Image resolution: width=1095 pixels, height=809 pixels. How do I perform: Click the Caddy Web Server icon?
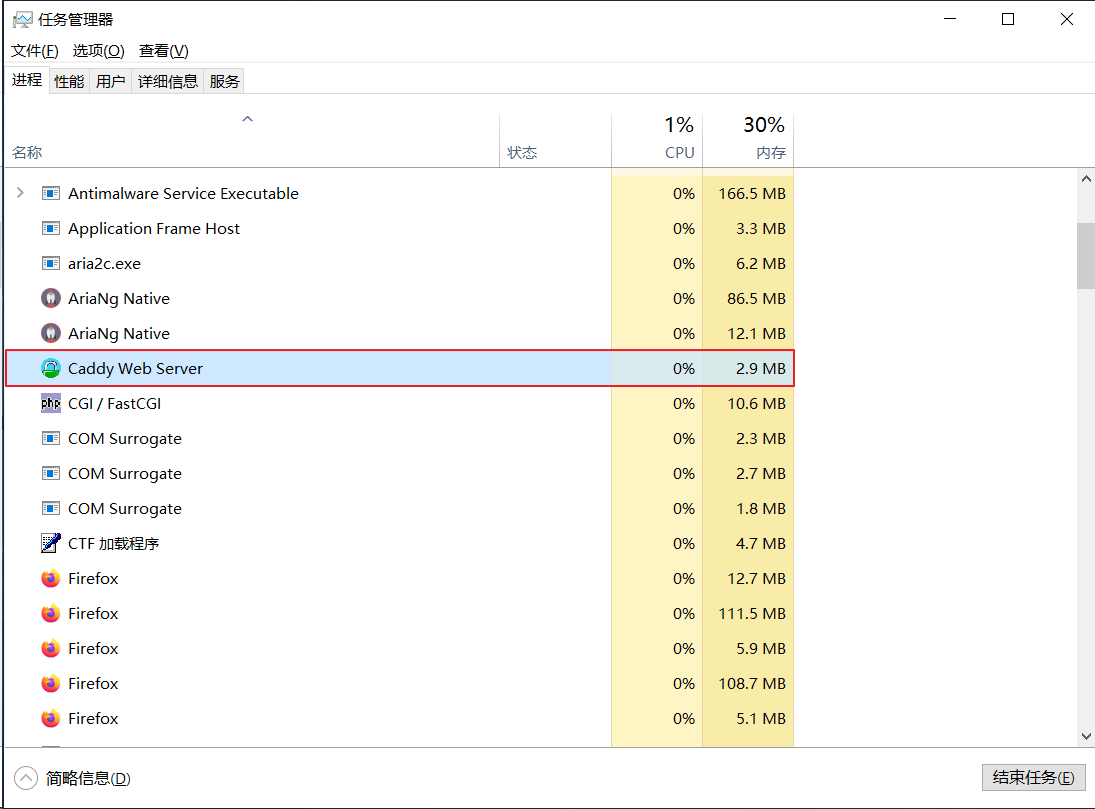[51, 368]
